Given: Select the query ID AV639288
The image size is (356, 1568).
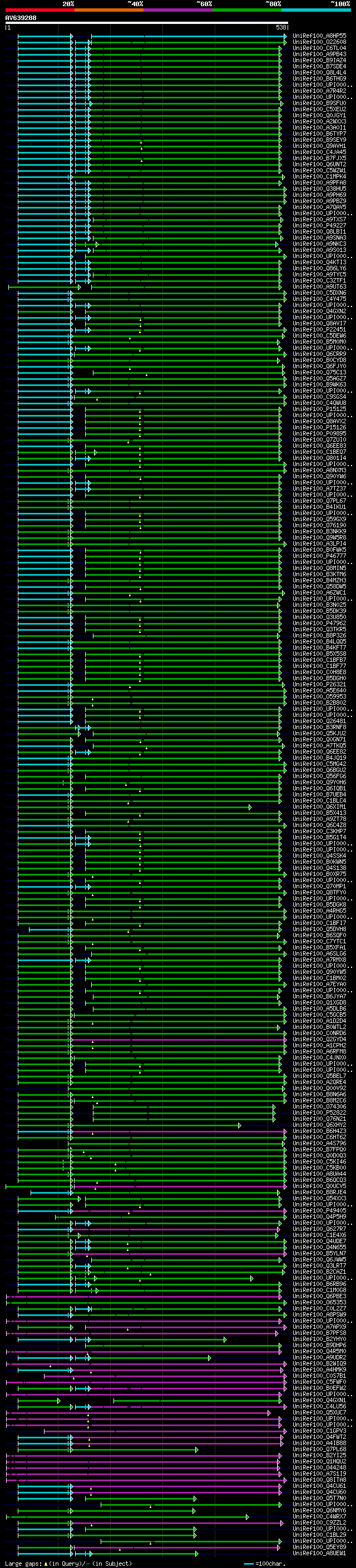Looking at the screenshot, I should coord(21,18).
